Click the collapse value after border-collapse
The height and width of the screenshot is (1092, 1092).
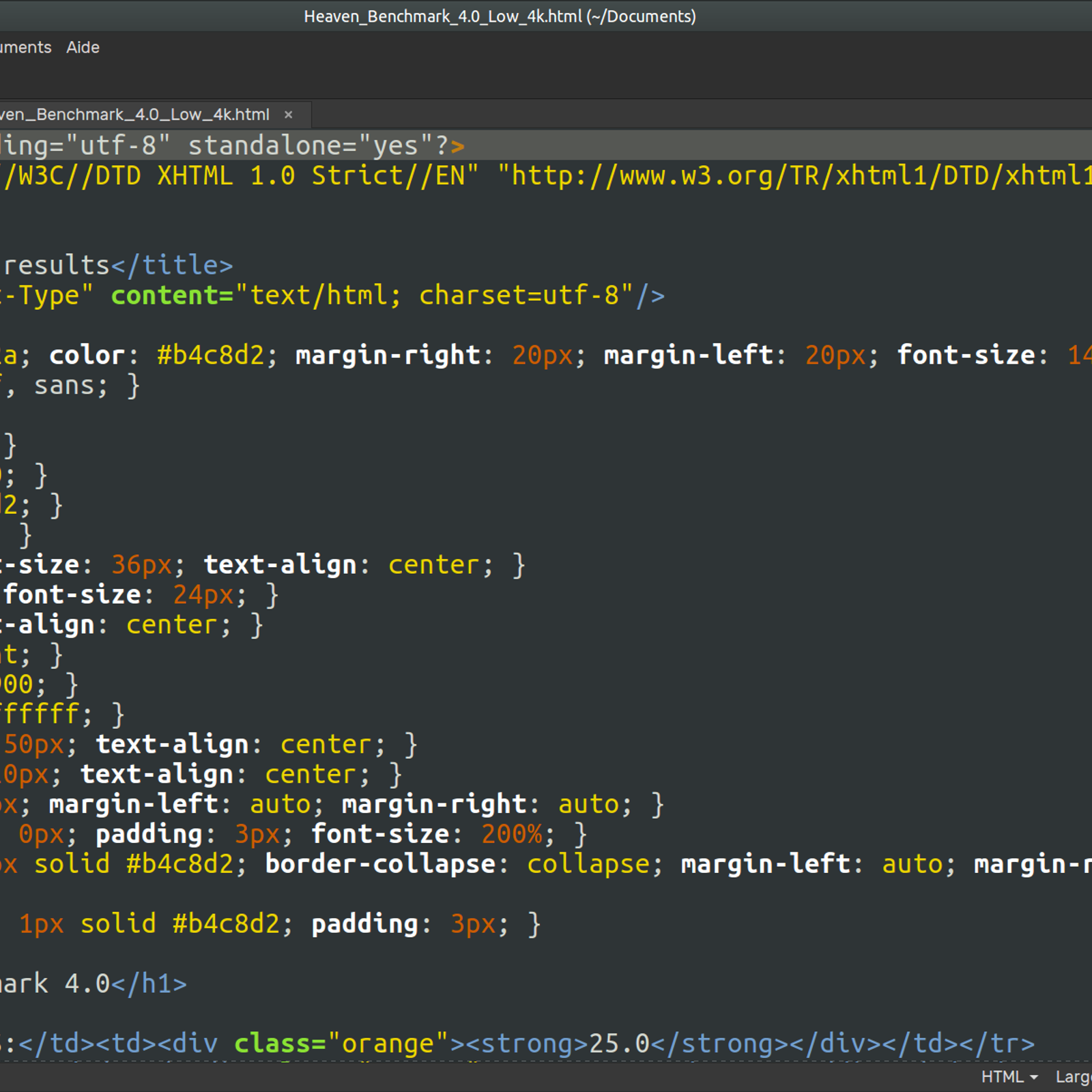[588, 864]
